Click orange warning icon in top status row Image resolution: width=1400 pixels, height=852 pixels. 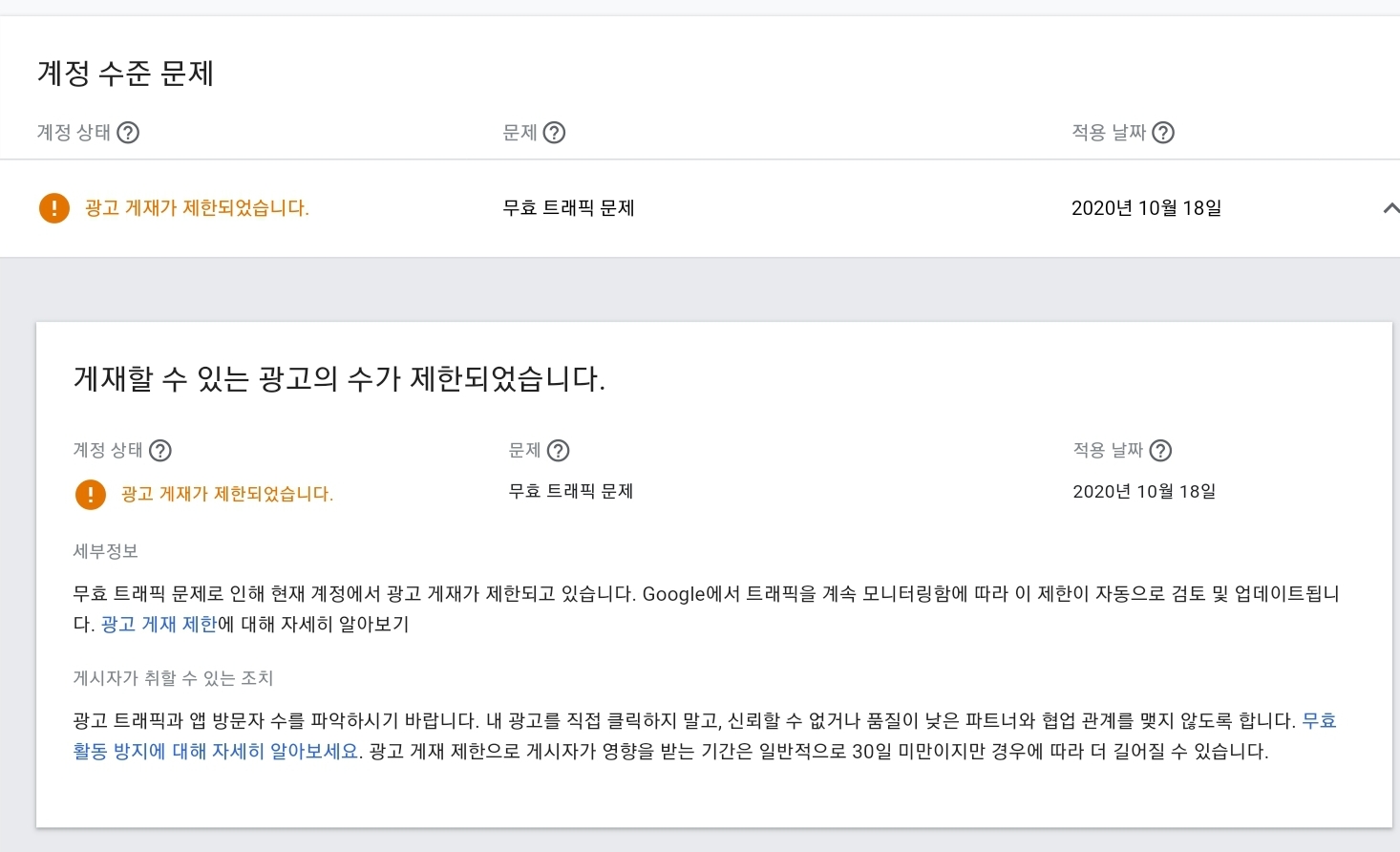pos(54,207)
